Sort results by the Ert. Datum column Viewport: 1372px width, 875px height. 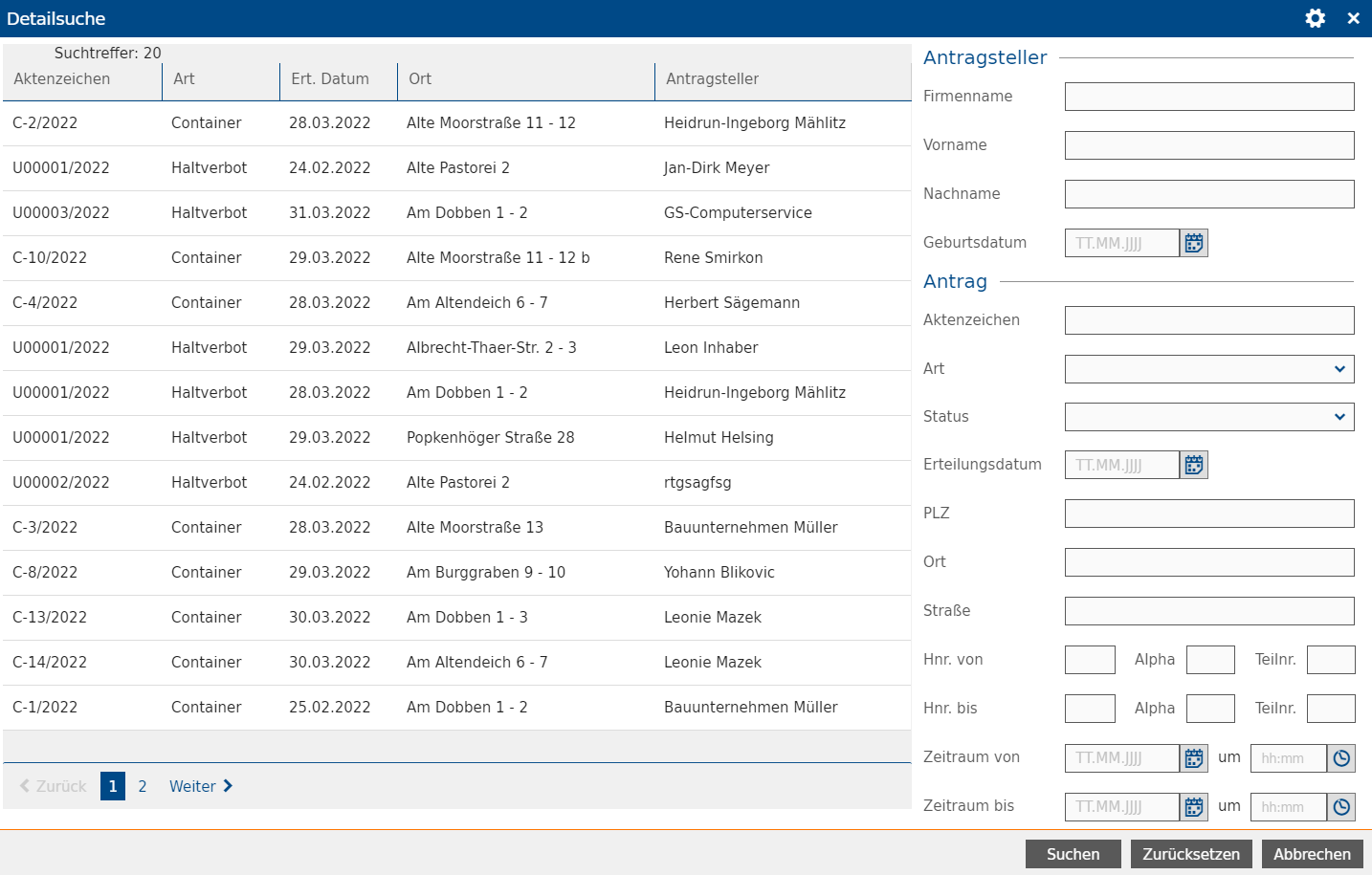coord(330,79)
